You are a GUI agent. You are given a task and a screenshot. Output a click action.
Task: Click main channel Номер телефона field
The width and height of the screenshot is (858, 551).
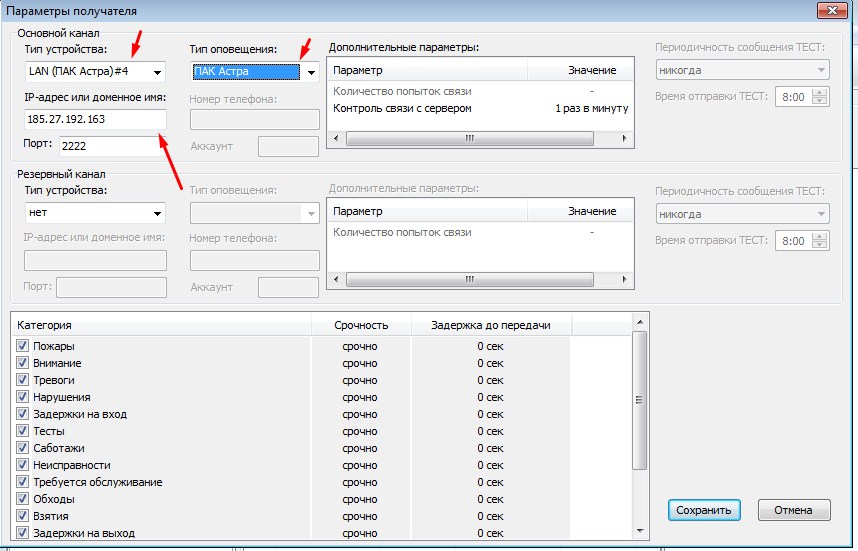(254, 120)
